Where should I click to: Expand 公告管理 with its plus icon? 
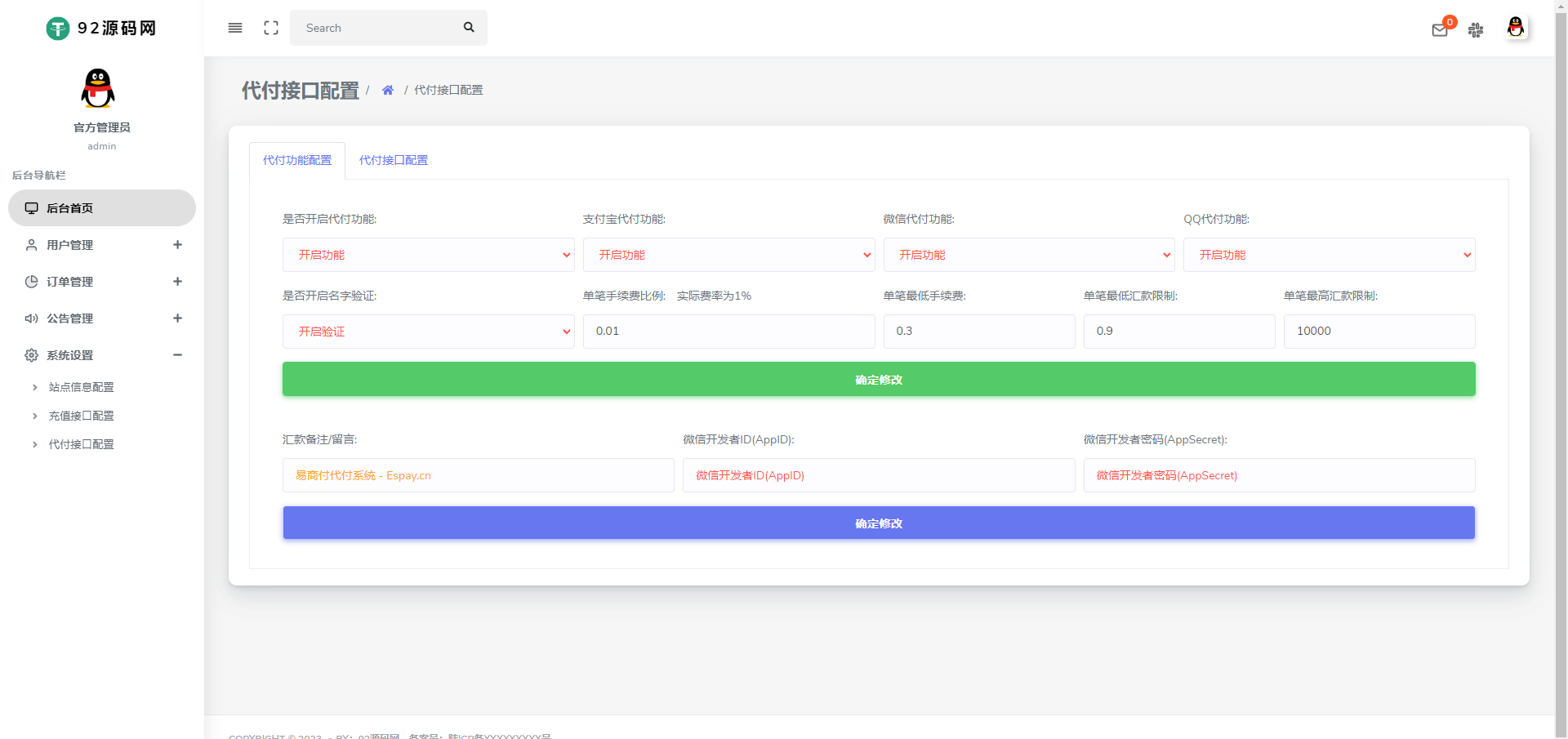pos(177,318)
